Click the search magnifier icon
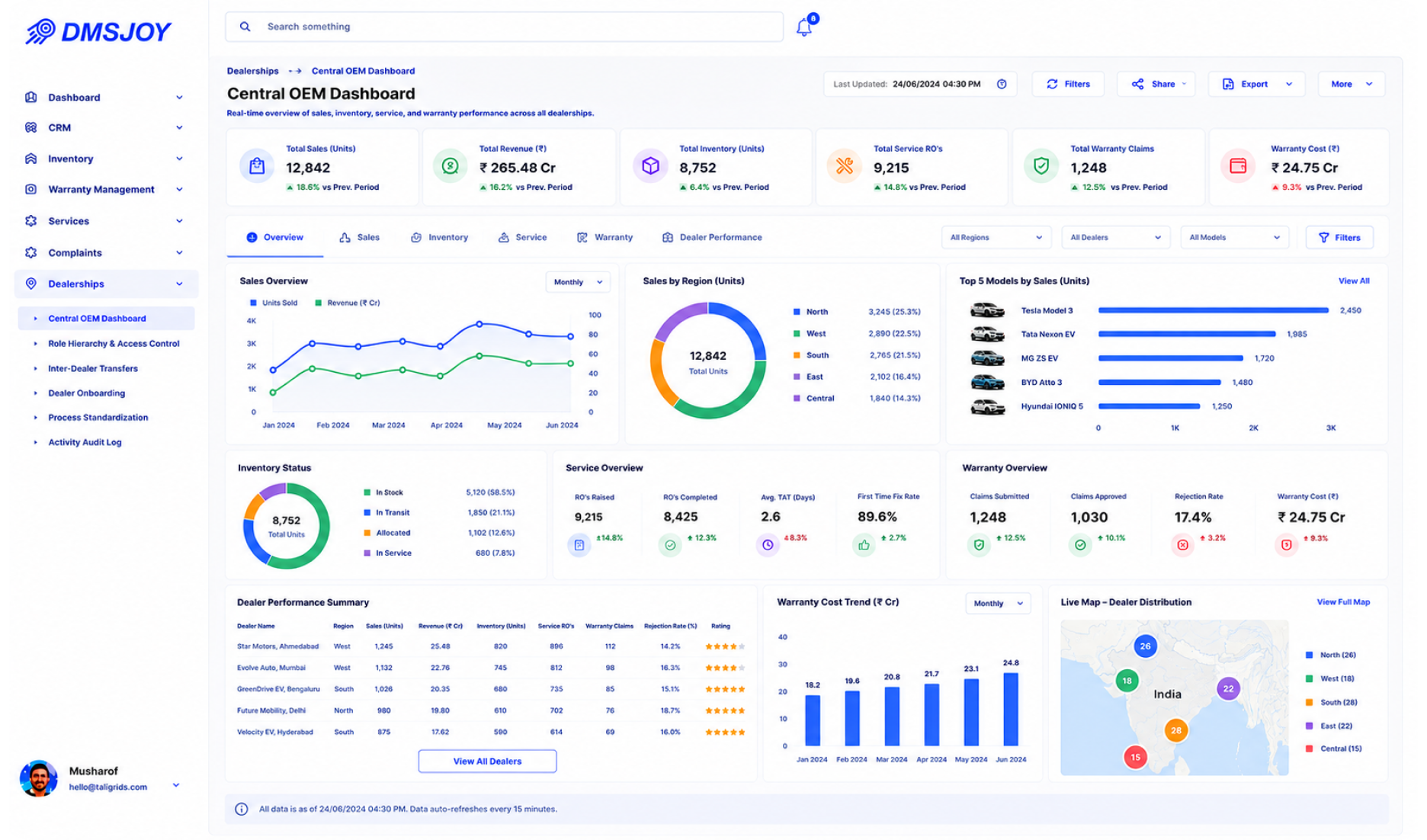Screen dimensions: 1427x840 tap(245, 27)
